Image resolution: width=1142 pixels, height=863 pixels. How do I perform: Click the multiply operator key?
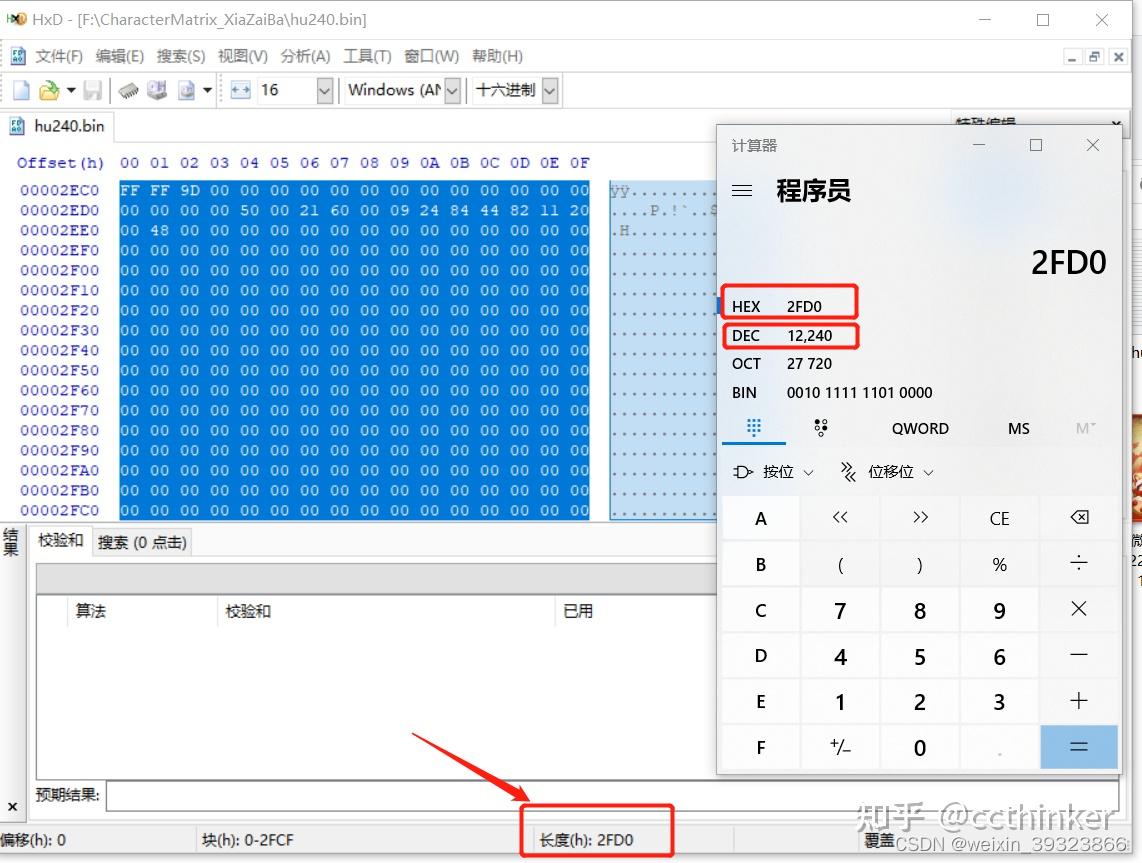click(x=1079, y=610)
